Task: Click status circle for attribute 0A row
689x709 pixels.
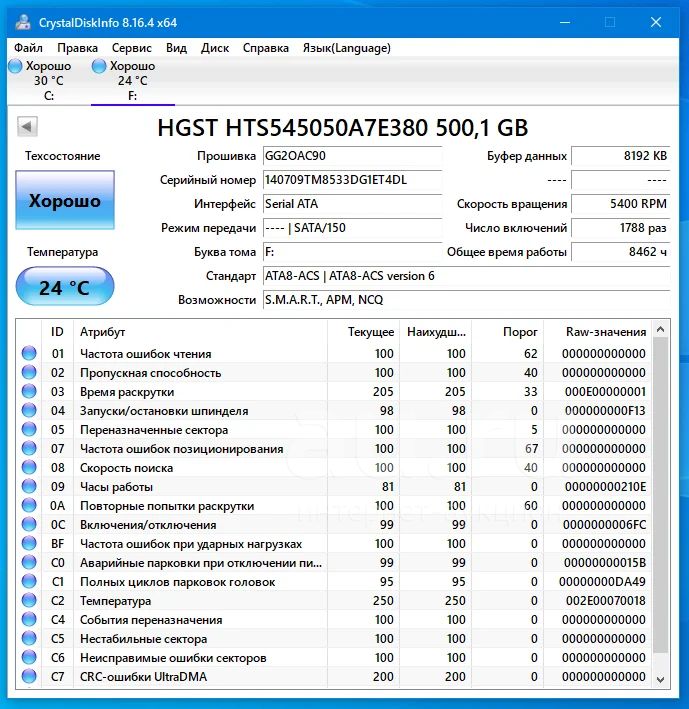Action: [x=29, y=505]
